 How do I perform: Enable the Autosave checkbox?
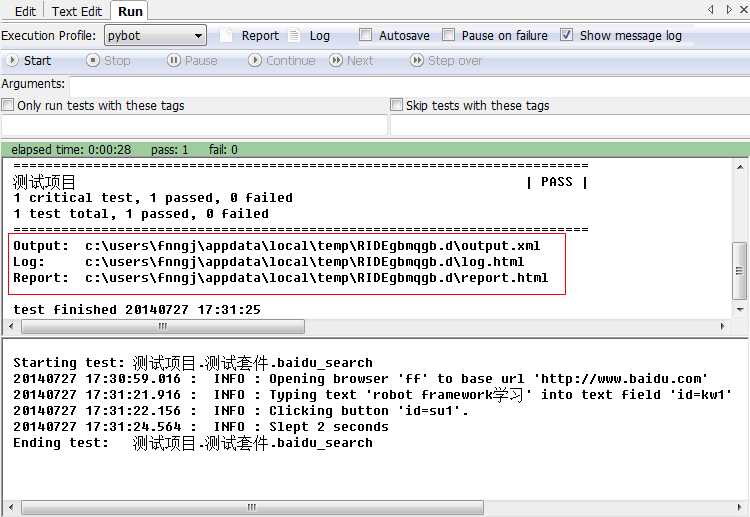(x=365, y=35)
